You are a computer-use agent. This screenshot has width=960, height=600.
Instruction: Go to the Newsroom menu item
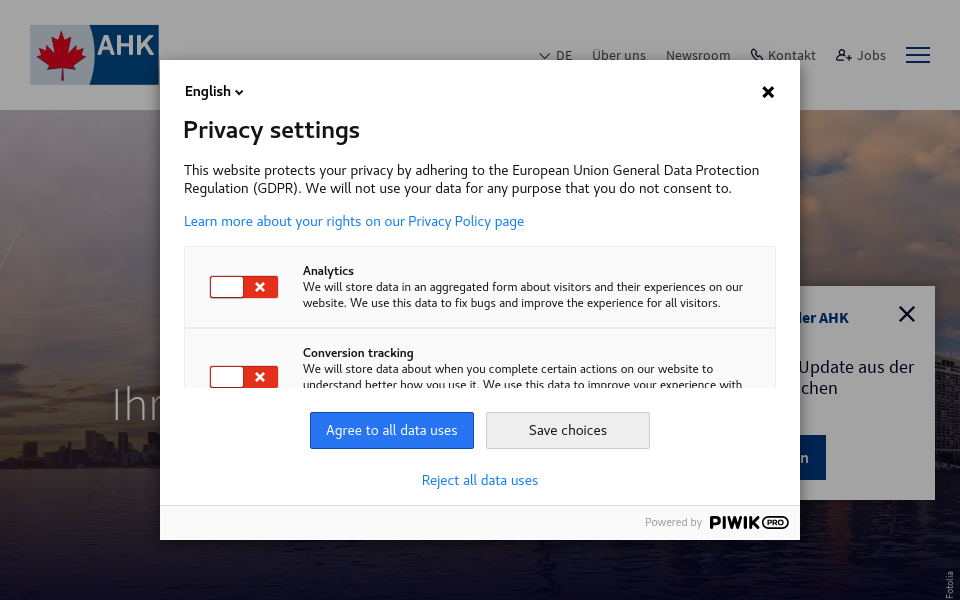(698, 55)
